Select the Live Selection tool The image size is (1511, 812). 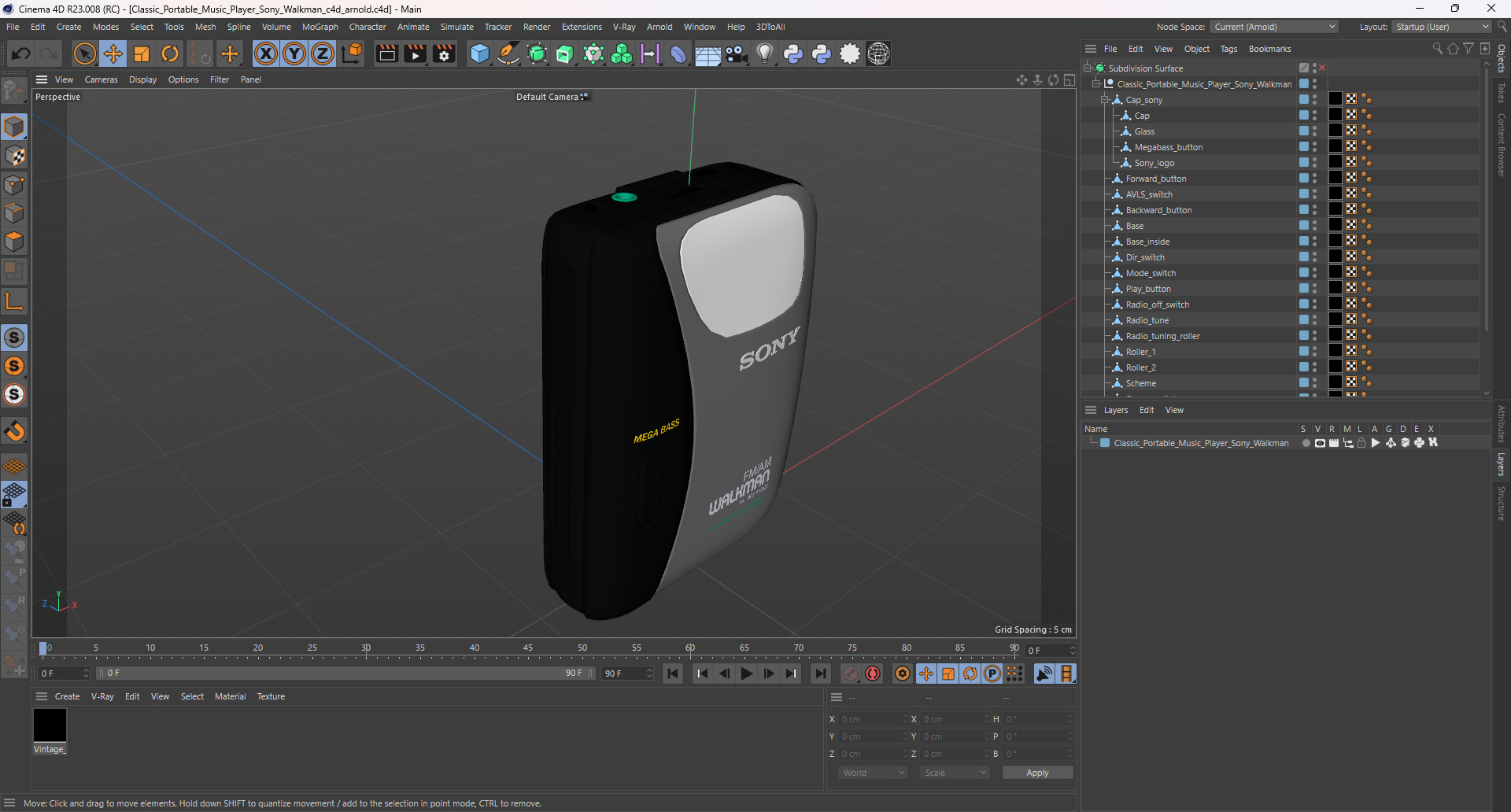(x=84, y=54)
